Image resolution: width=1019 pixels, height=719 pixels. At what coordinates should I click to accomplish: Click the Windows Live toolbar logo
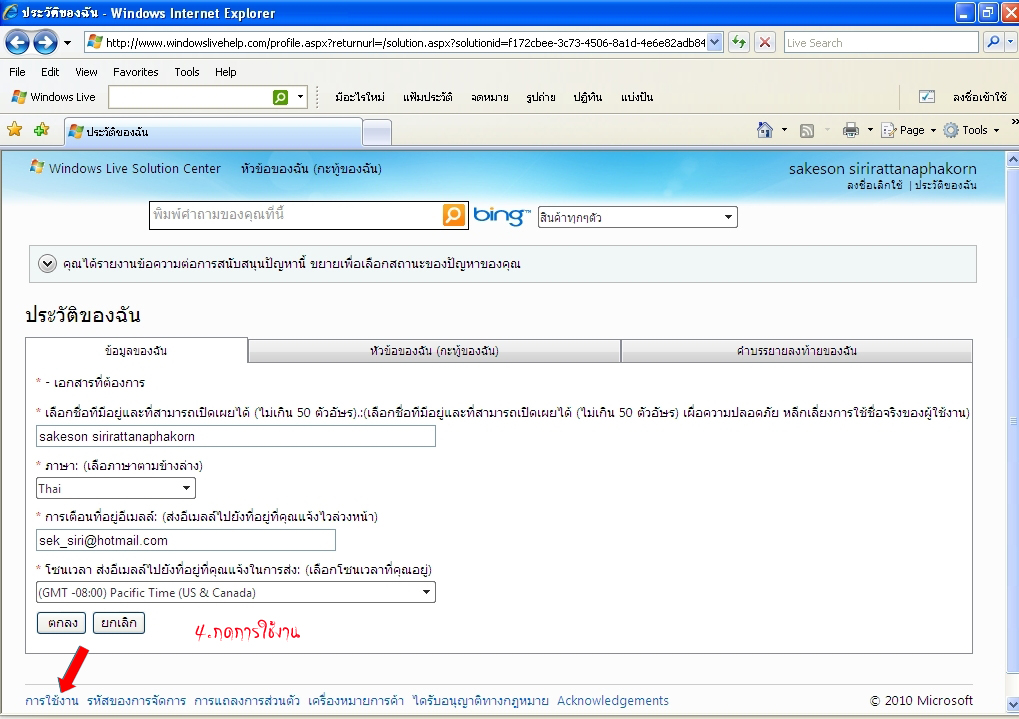pos(54,98)
